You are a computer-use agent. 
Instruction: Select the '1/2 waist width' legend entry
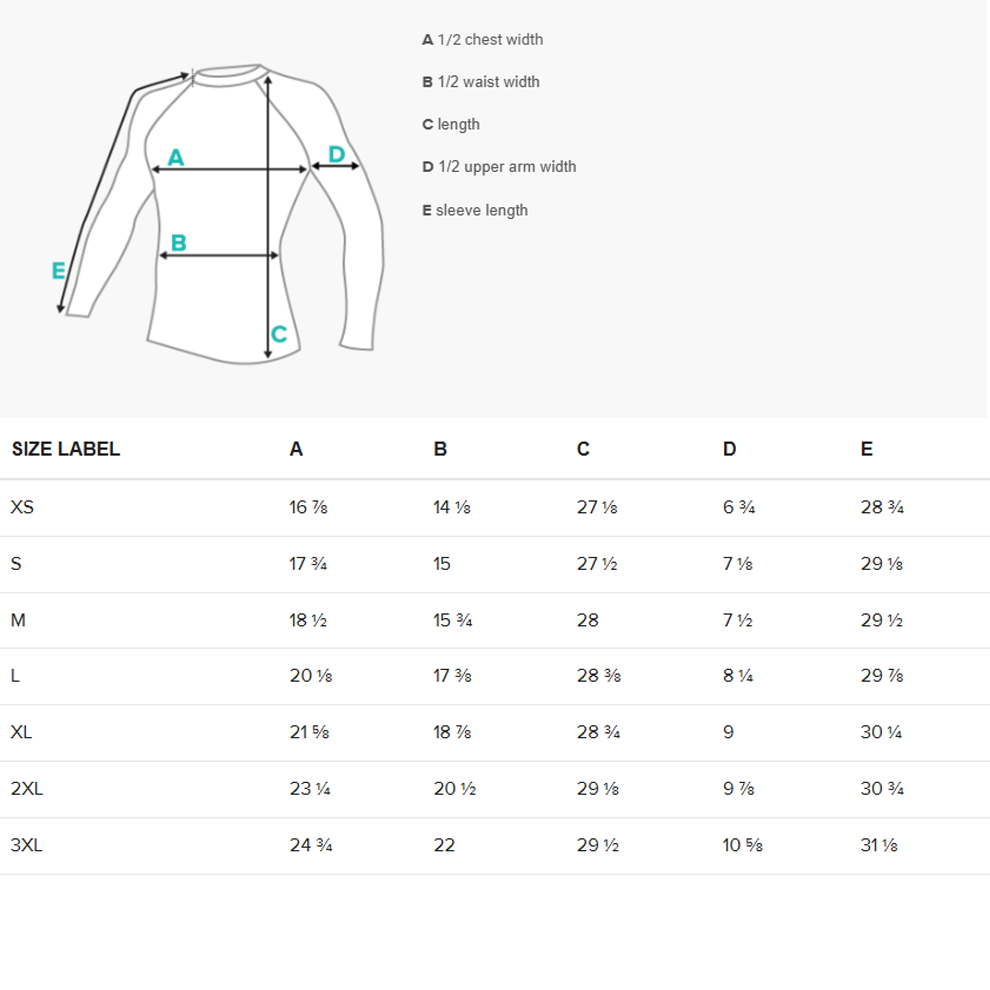tap(481, 82)
